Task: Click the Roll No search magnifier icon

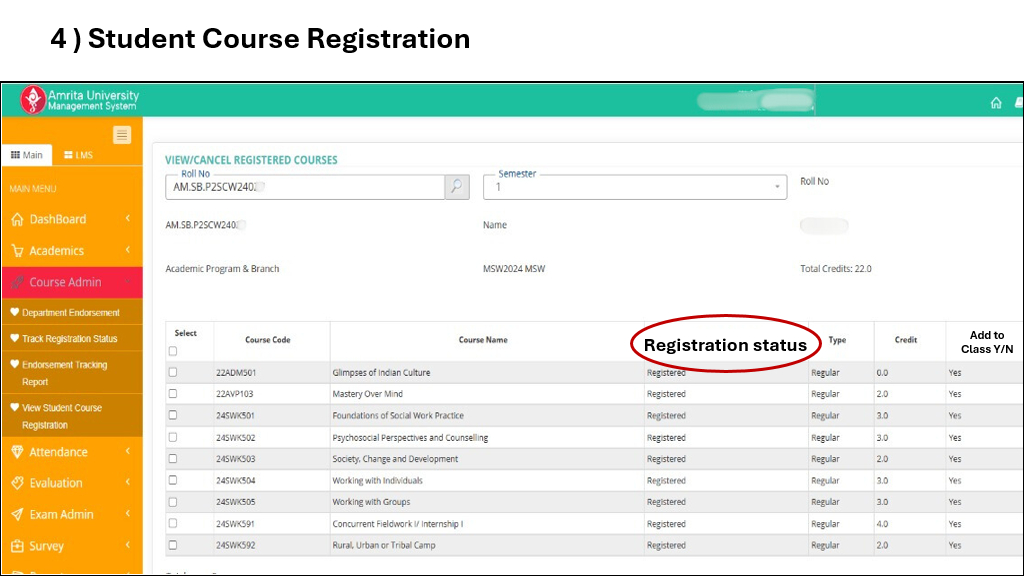Action: click(457, 186)
